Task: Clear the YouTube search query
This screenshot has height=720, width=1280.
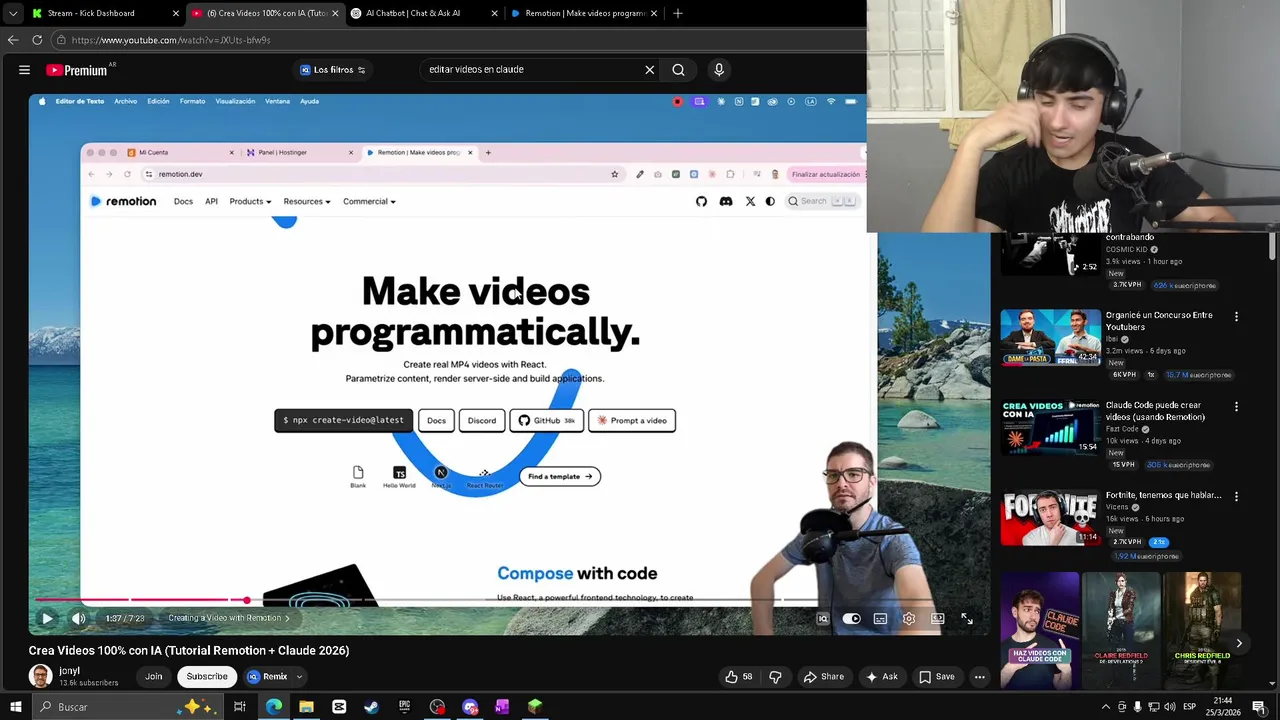Action: (x=649, y=70)
